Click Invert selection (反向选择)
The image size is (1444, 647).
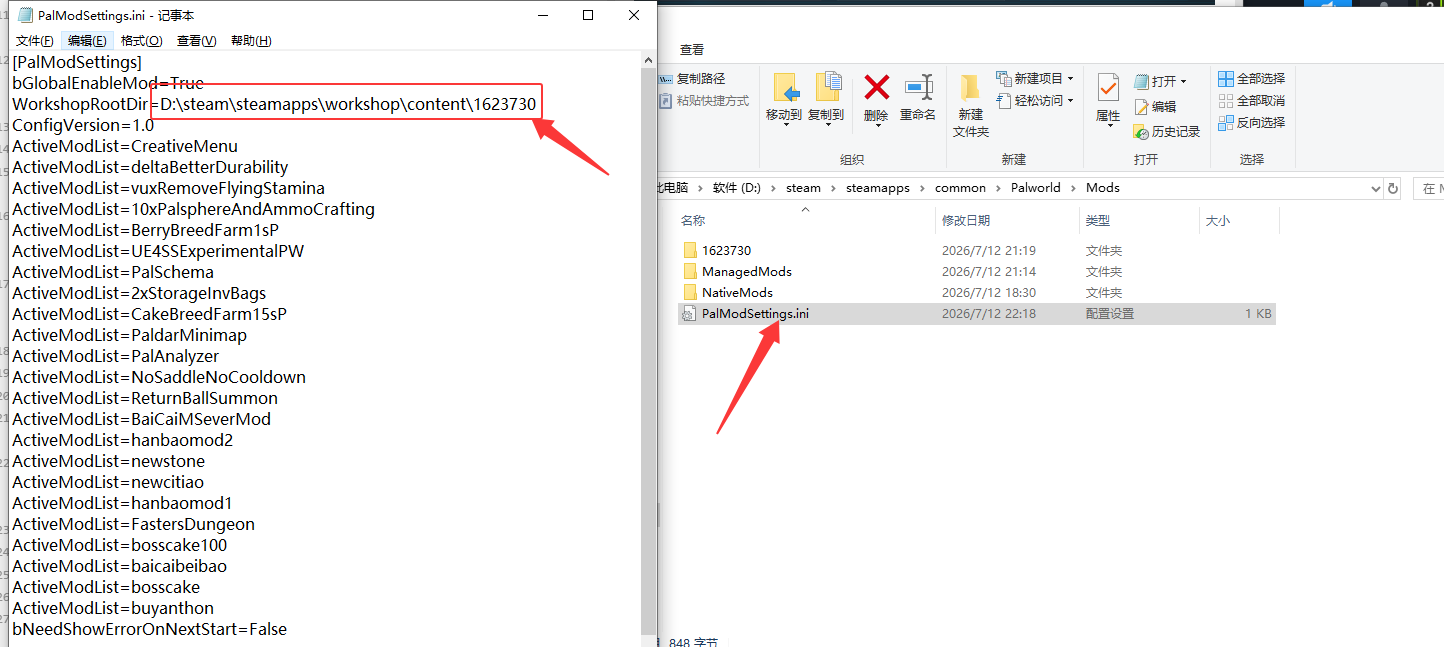pos(1251,122)
